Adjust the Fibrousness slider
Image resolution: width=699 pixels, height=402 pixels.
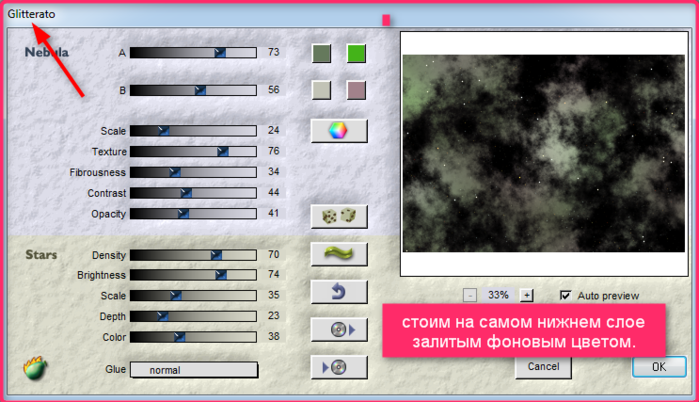click(193, 172)
